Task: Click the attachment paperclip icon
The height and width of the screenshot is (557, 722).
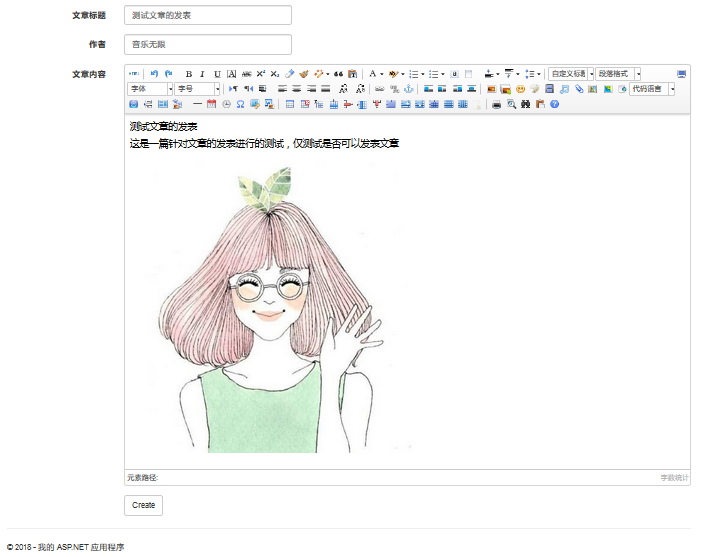Action: tap(579, 89)
